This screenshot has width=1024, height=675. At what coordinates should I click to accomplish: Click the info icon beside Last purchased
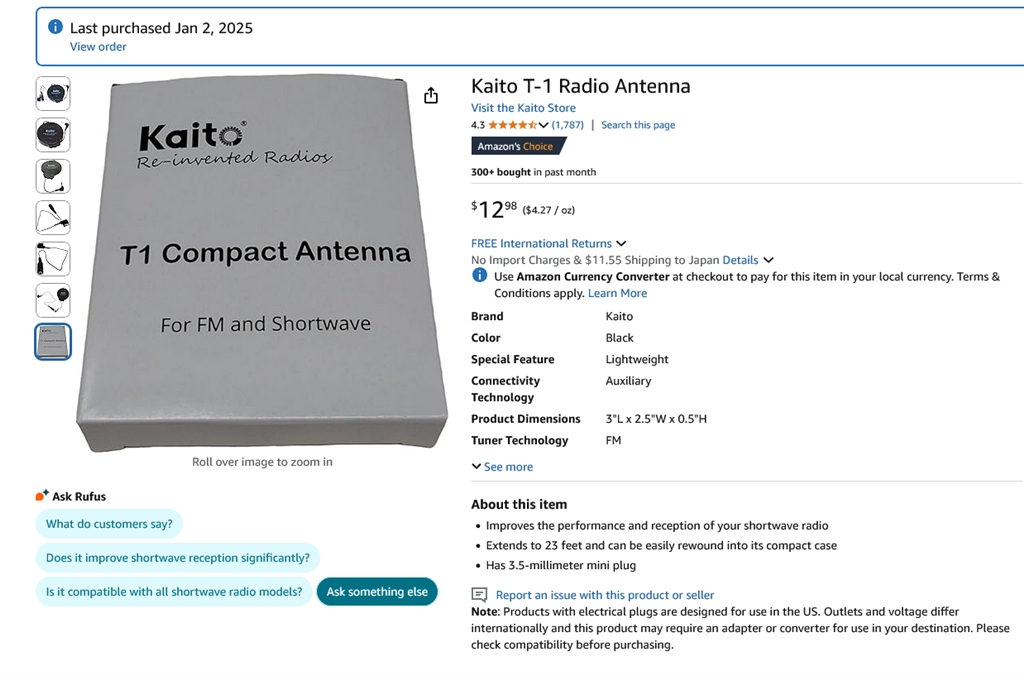click(x=56, y=27)
